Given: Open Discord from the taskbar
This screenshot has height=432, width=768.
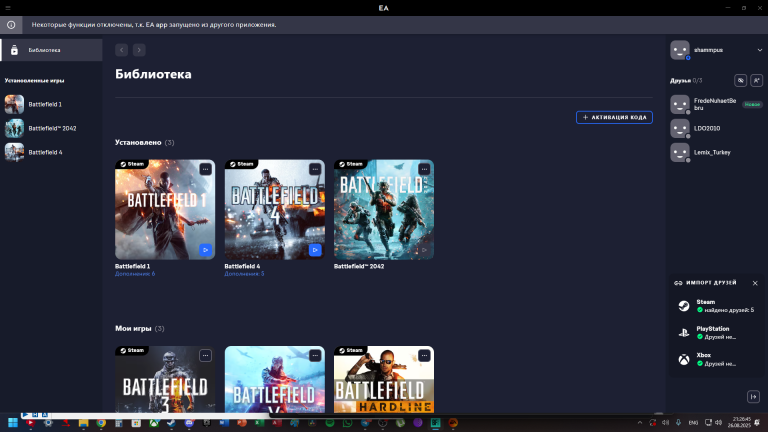Looking at the screenshot, I should (x=189, y=423).
